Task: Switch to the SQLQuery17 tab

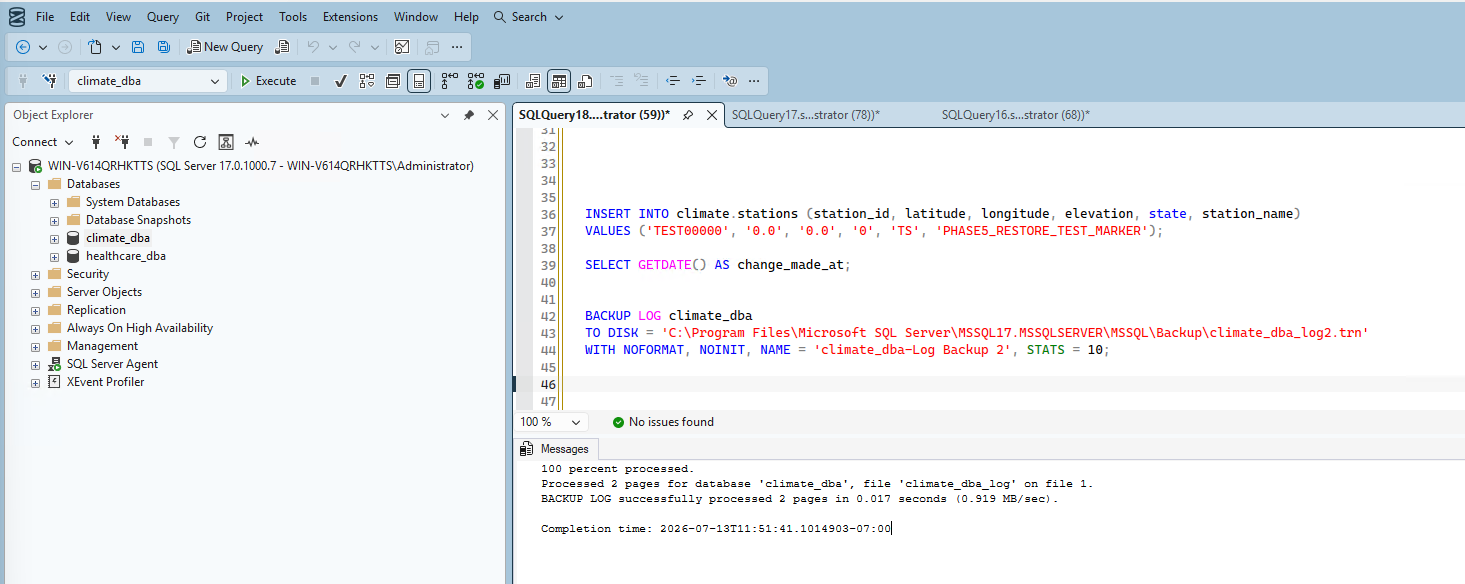Action: coord(806,115)
